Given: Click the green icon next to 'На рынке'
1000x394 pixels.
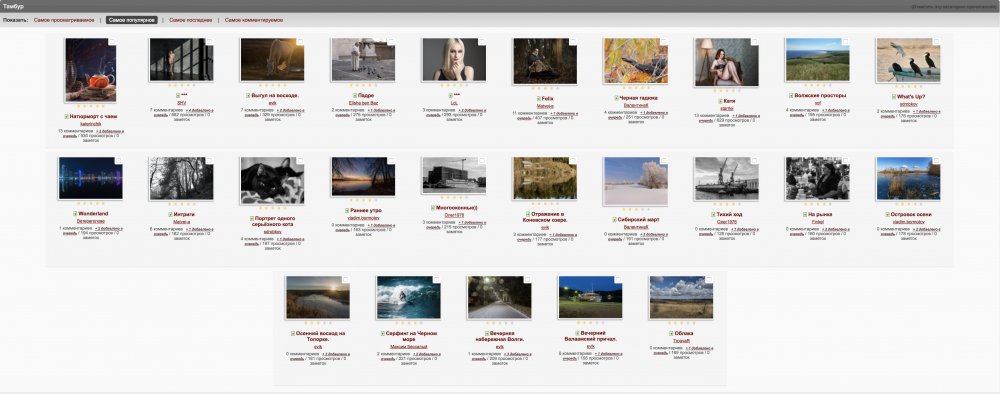Looking at the screenshot, I should [805, 215].
